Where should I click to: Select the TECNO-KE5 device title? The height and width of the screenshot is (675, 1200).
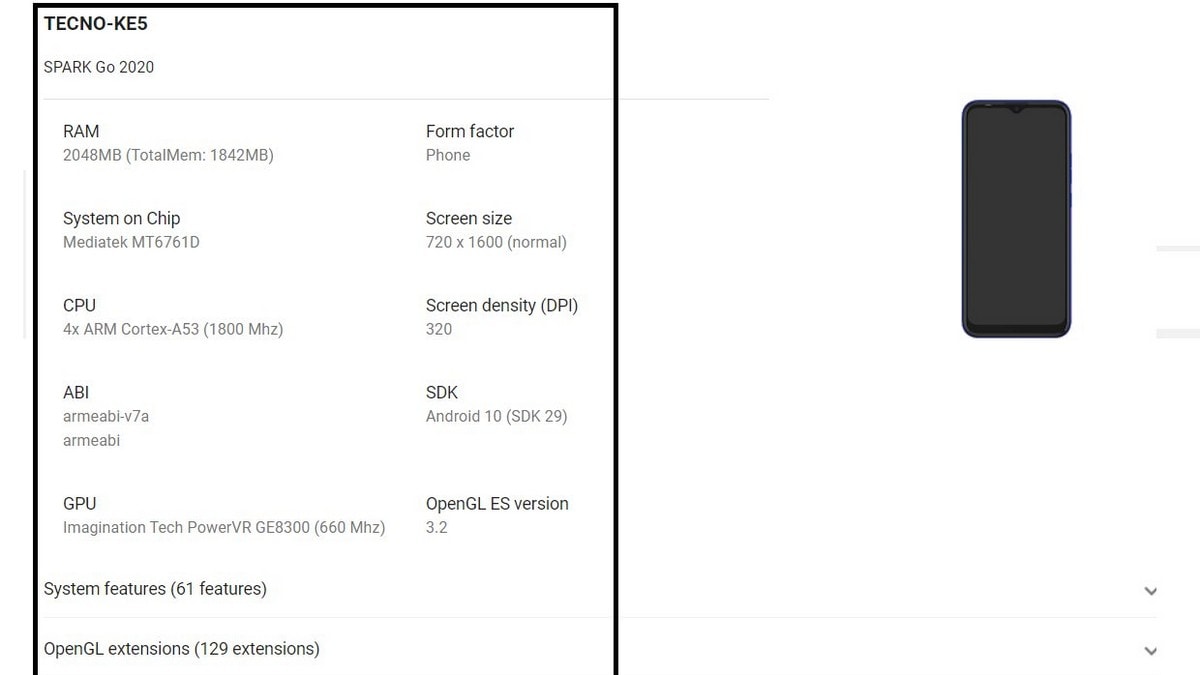point(96,23)
